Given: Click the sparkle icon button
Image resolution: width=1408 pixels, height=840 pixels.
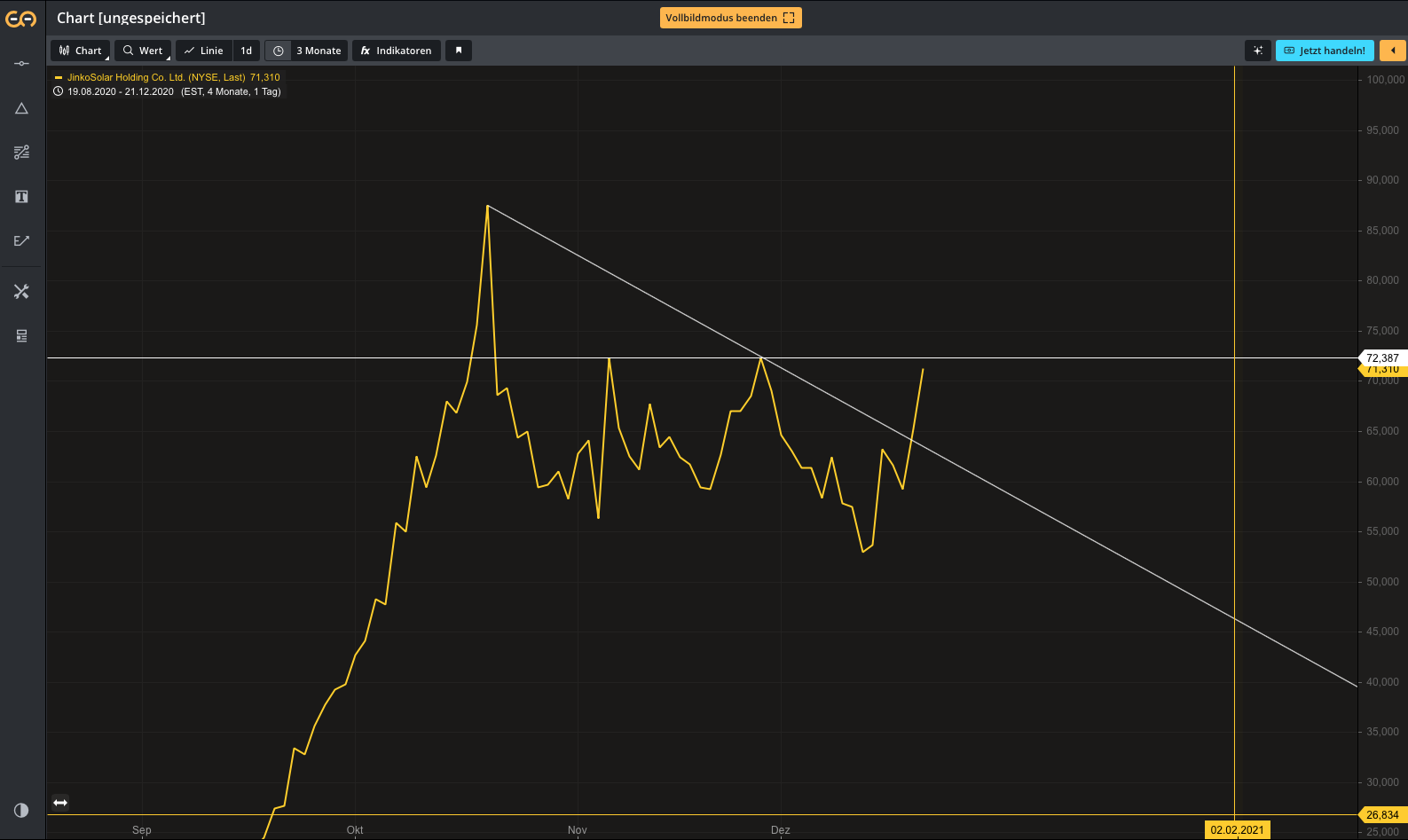Looking at the screenshot, I should point(1258,51).
